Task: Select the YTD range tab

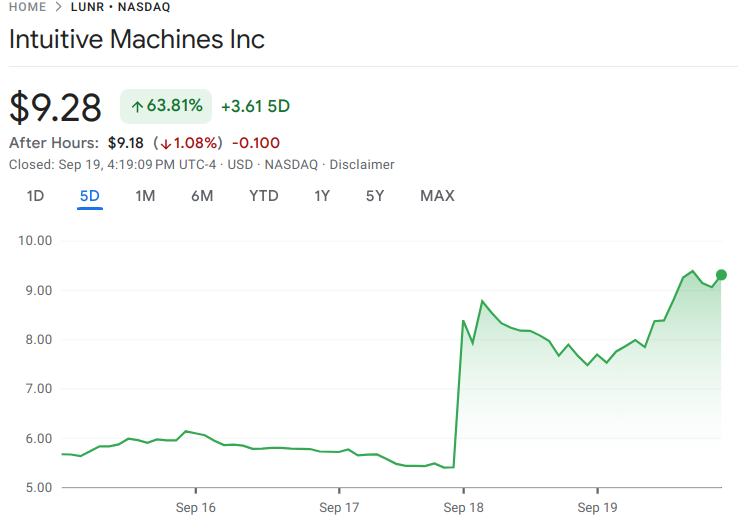Action: [x=263, y=196]
